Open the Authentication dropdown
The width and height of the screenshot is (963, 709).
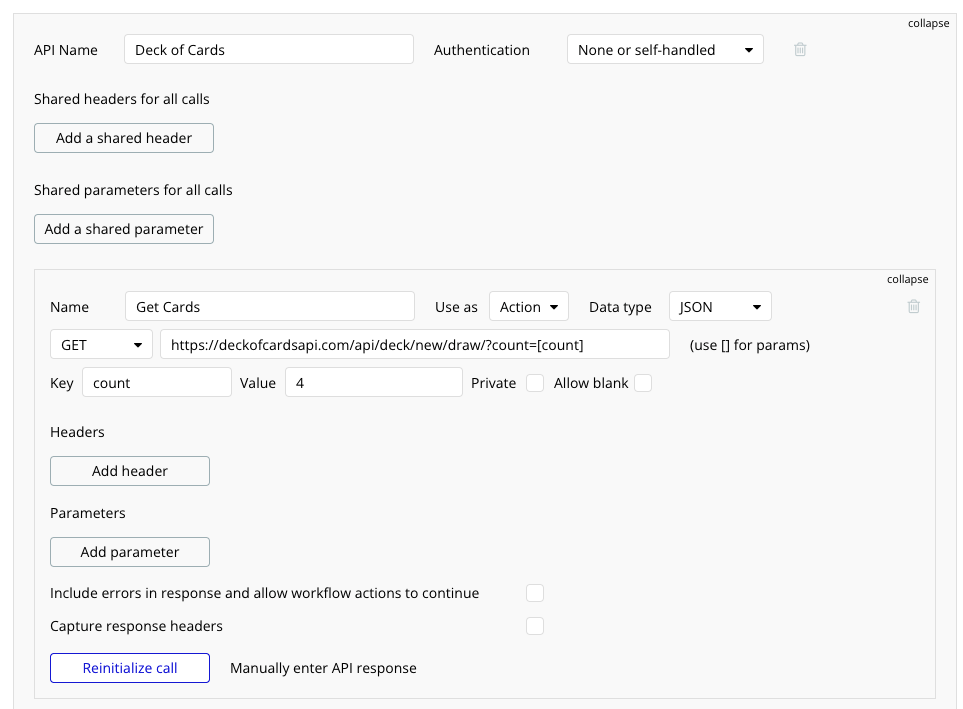click(665, 50)
